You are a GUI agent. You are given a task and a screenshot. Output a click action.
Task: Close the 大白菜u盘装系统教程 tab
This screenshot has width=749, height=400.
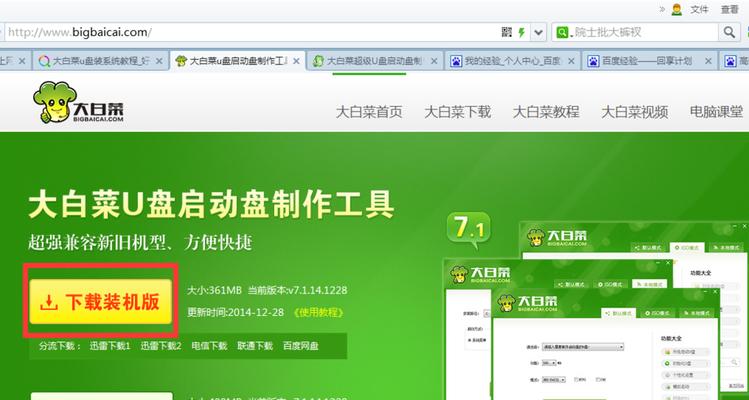click(x=160, y=61)
